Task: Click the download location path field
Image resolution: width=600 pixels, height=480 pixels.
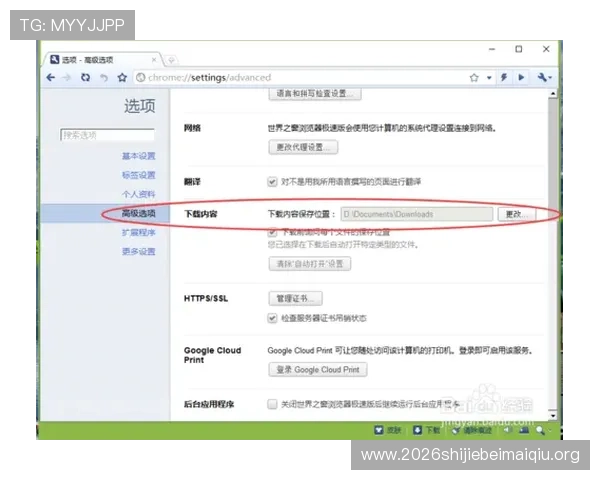Action: pos(417,214)
